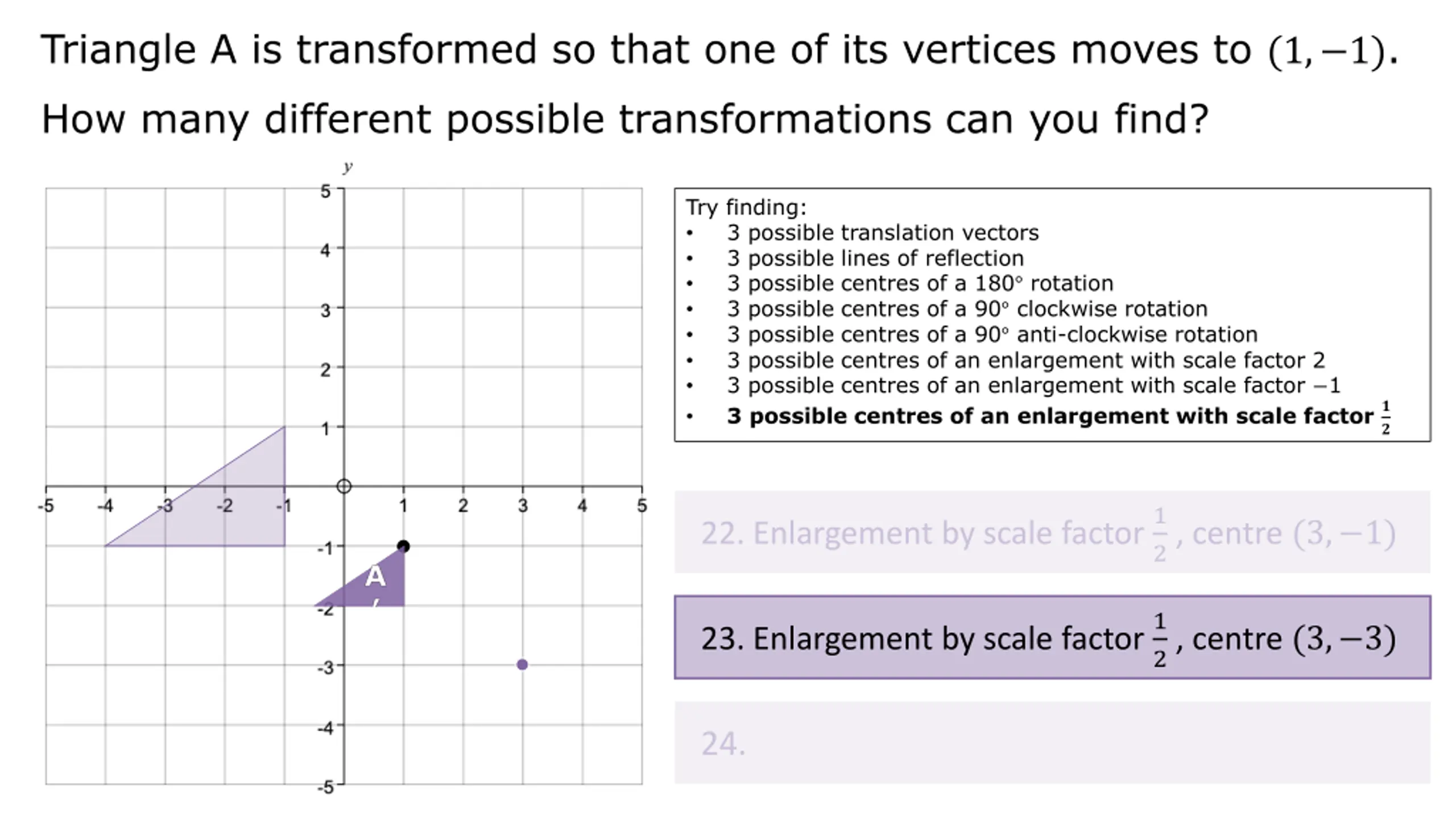The width and height of the screenshot is (1456, 819).
Task: Click the empty answer box numbered 24
Action: click(1052, 743)
